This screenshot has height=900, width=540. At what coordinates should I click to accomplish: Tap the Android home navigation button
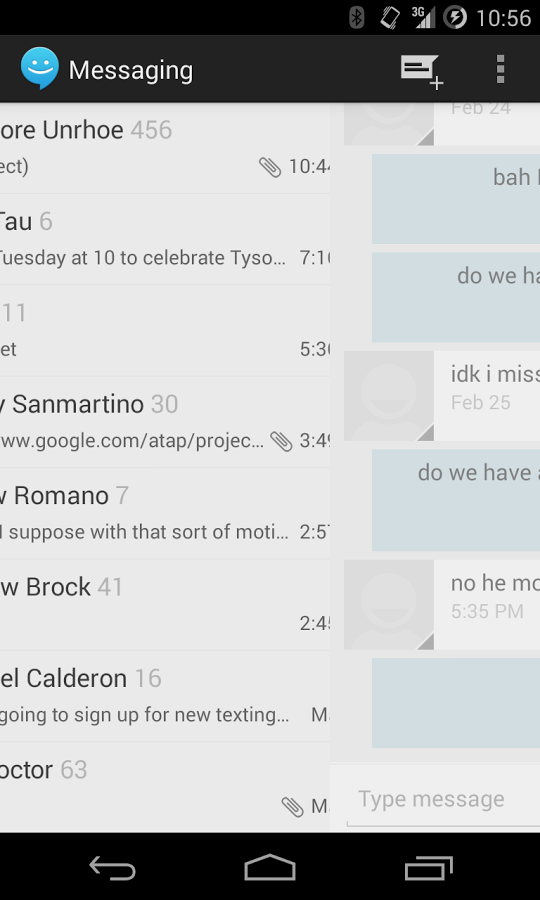pyautogui.click(x=270, y=867)
